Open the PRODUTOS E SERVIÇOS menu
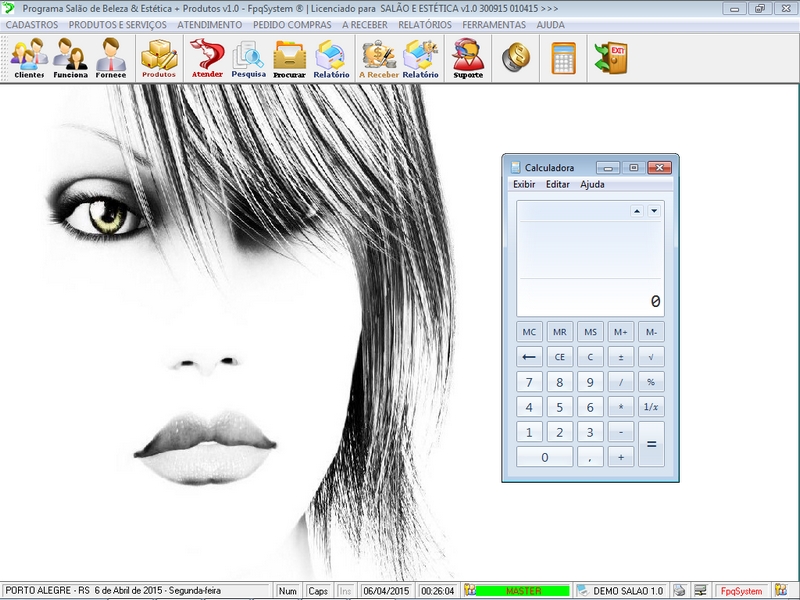Screen dimensions: 800x600 point(117,24)
